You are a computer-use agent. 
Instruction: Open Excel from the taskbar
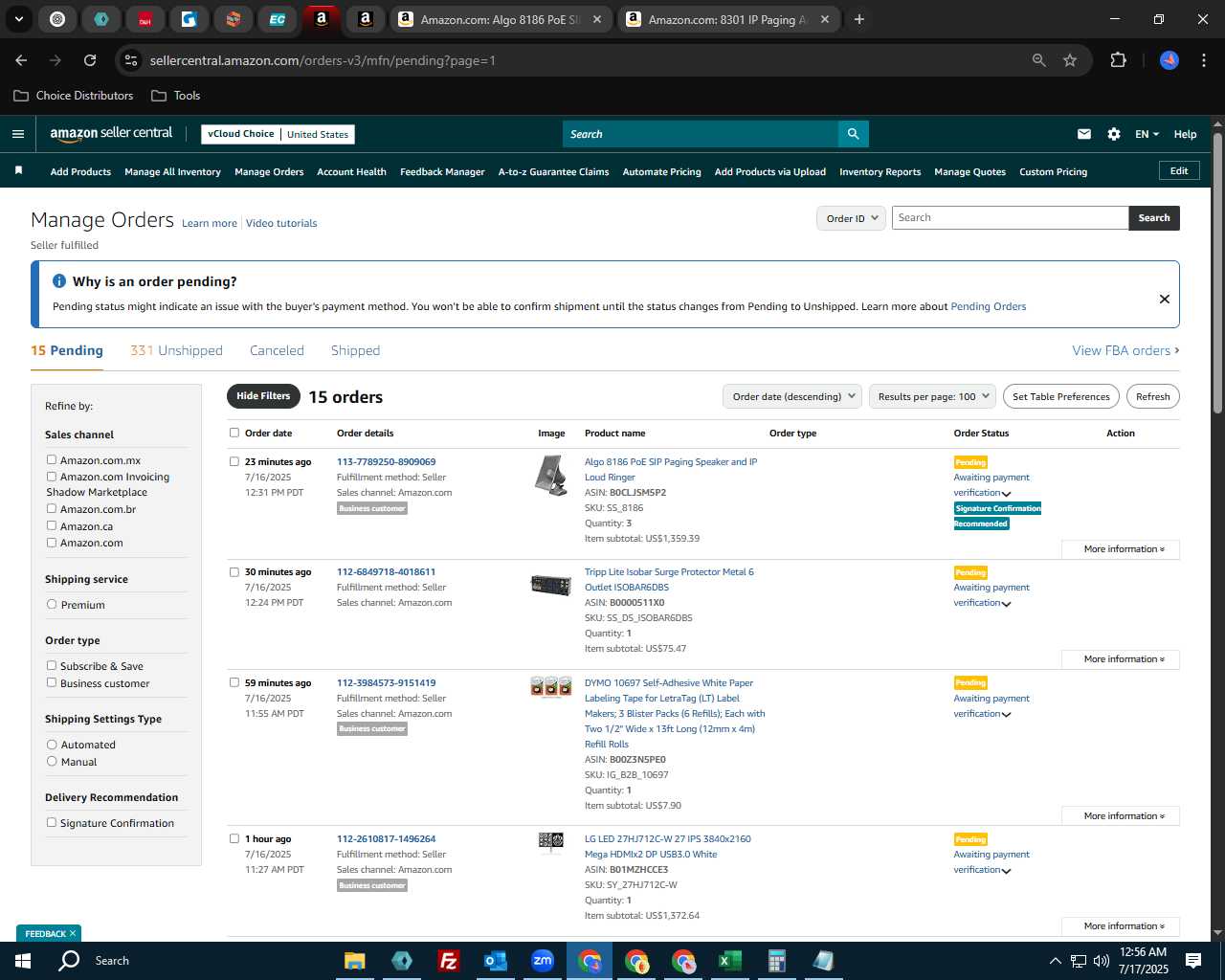pyautogui.click(x=729, y=961)
